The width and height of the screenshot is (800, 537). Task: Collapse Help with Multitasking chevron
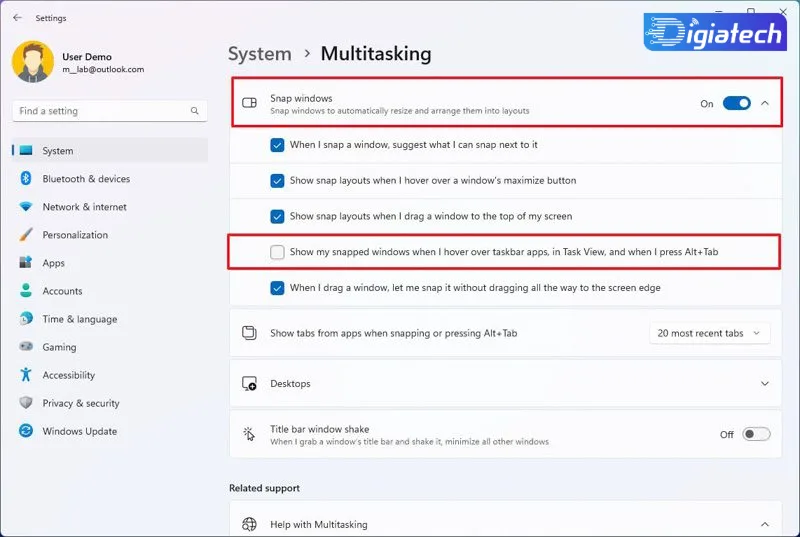point(765,524)
